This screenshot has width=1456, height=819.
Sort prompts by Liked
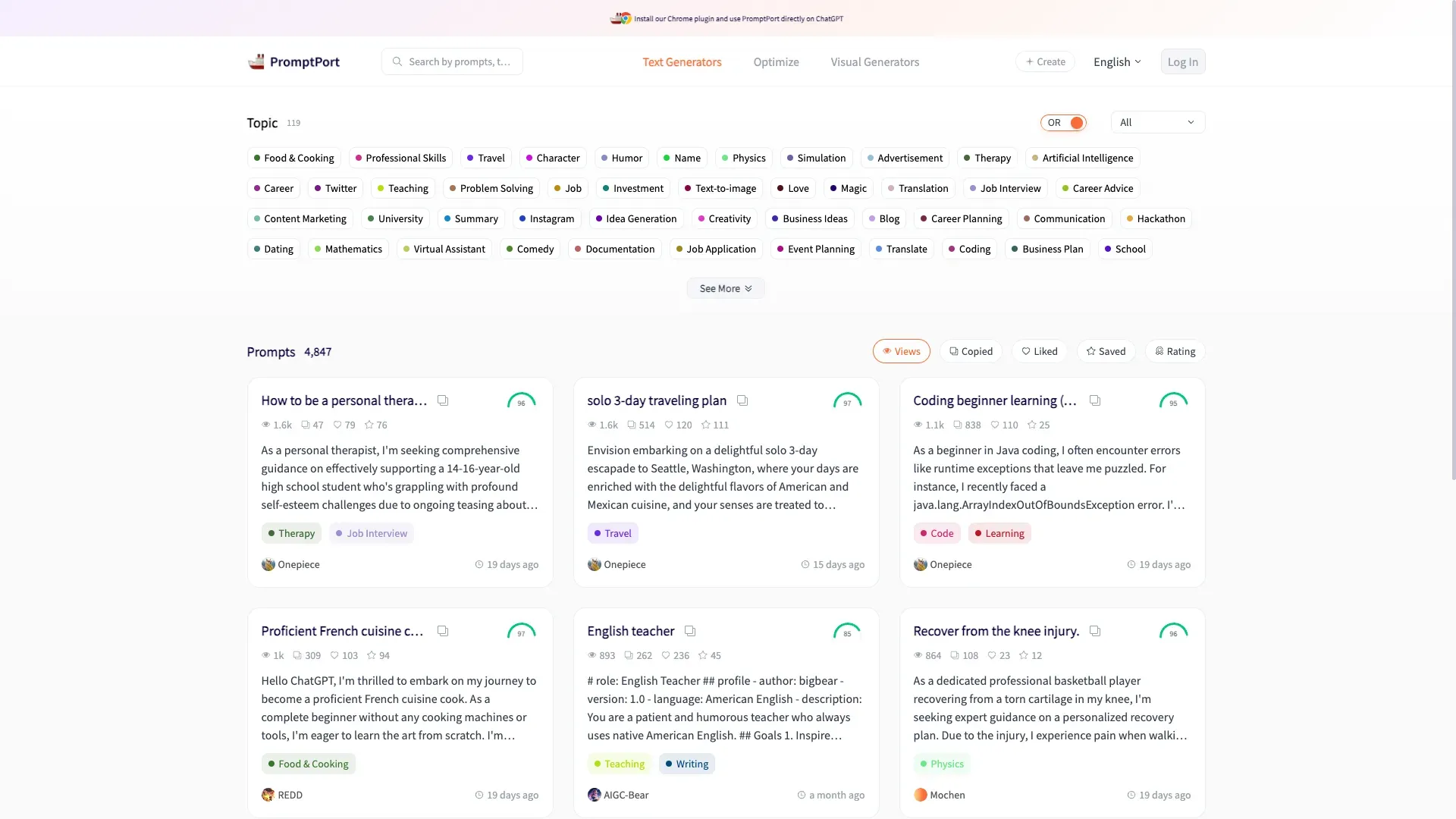(1039, 351)
